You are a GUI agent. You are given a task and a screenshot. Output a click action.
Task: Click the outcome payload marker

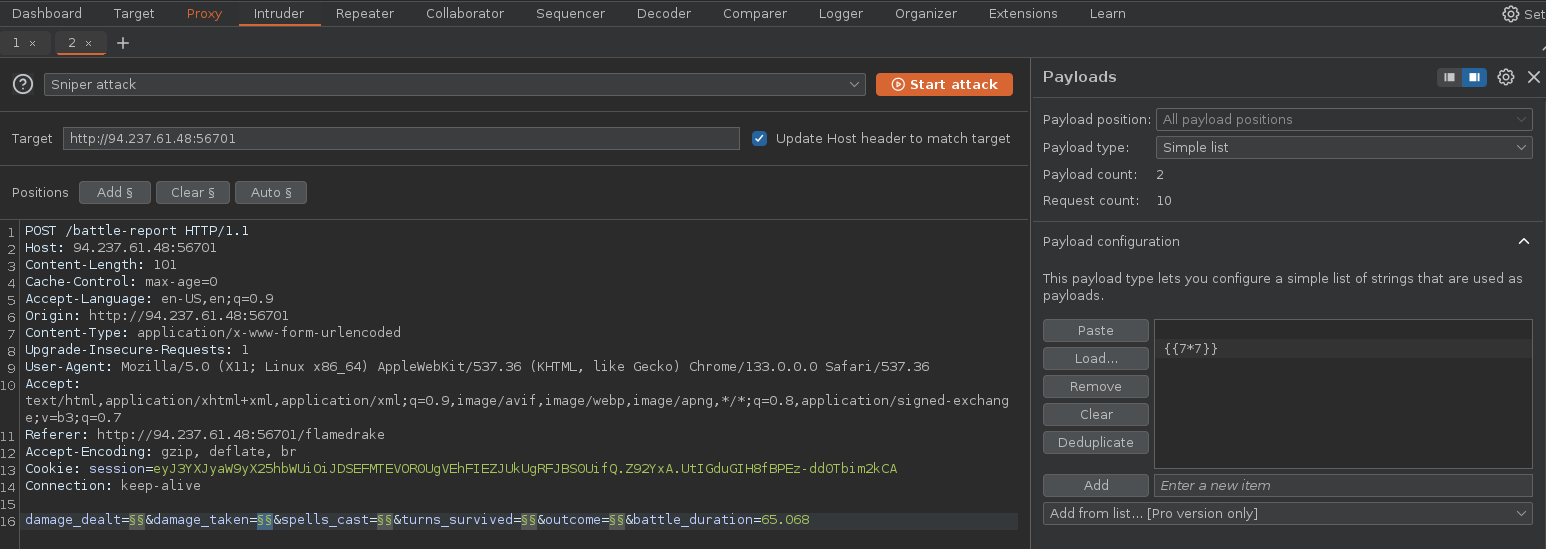617,520
